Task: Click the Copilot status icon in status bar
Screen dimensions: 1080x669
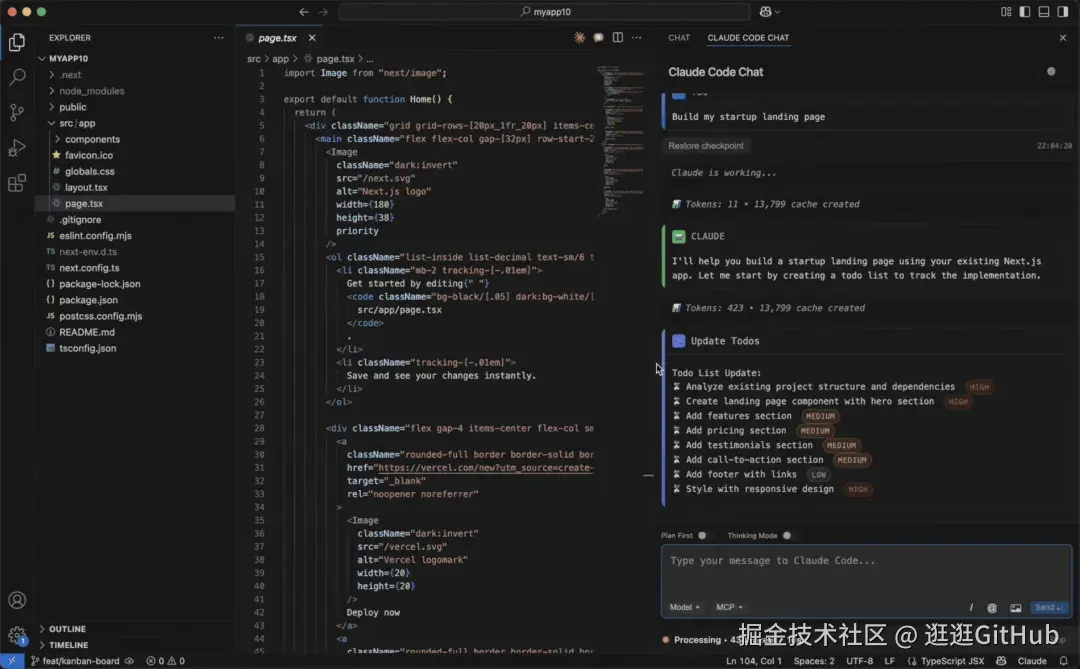Action: (x=1001, y=661)
